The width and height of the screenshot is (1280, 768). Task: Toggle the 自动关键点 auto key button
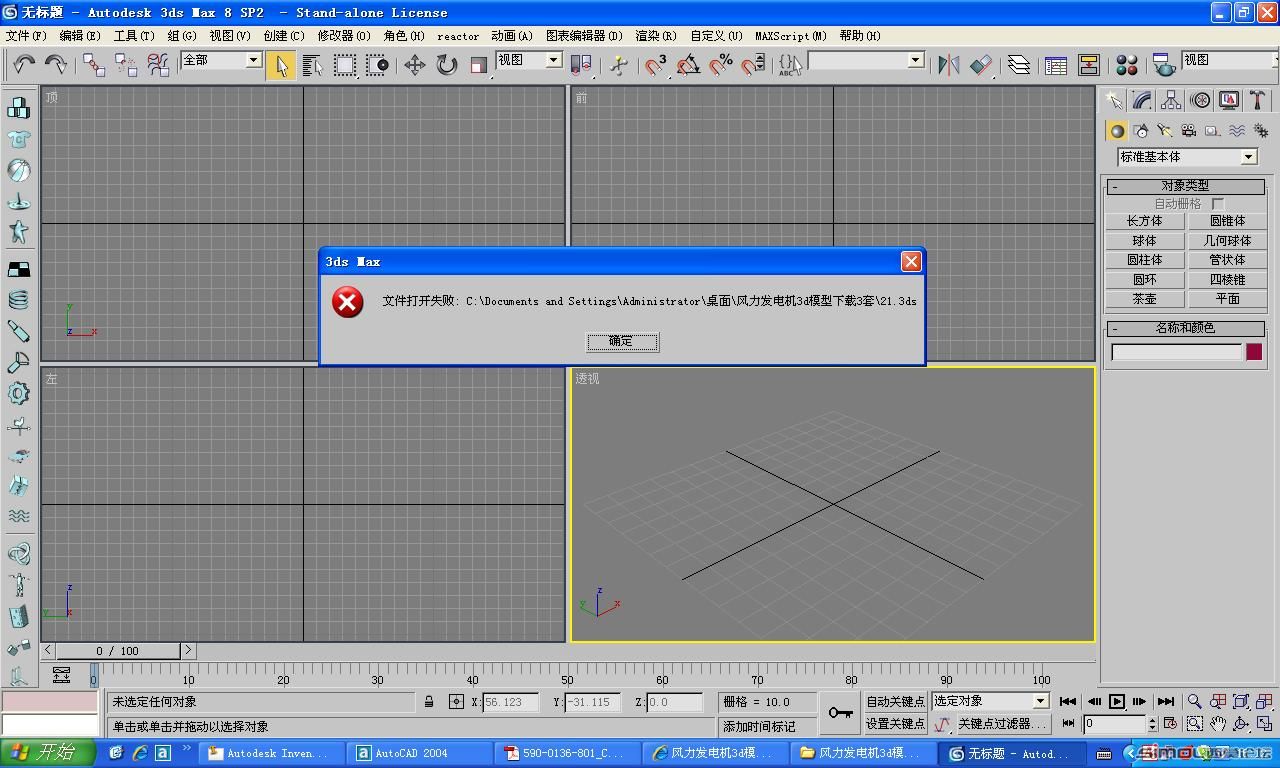coord(895,701)
